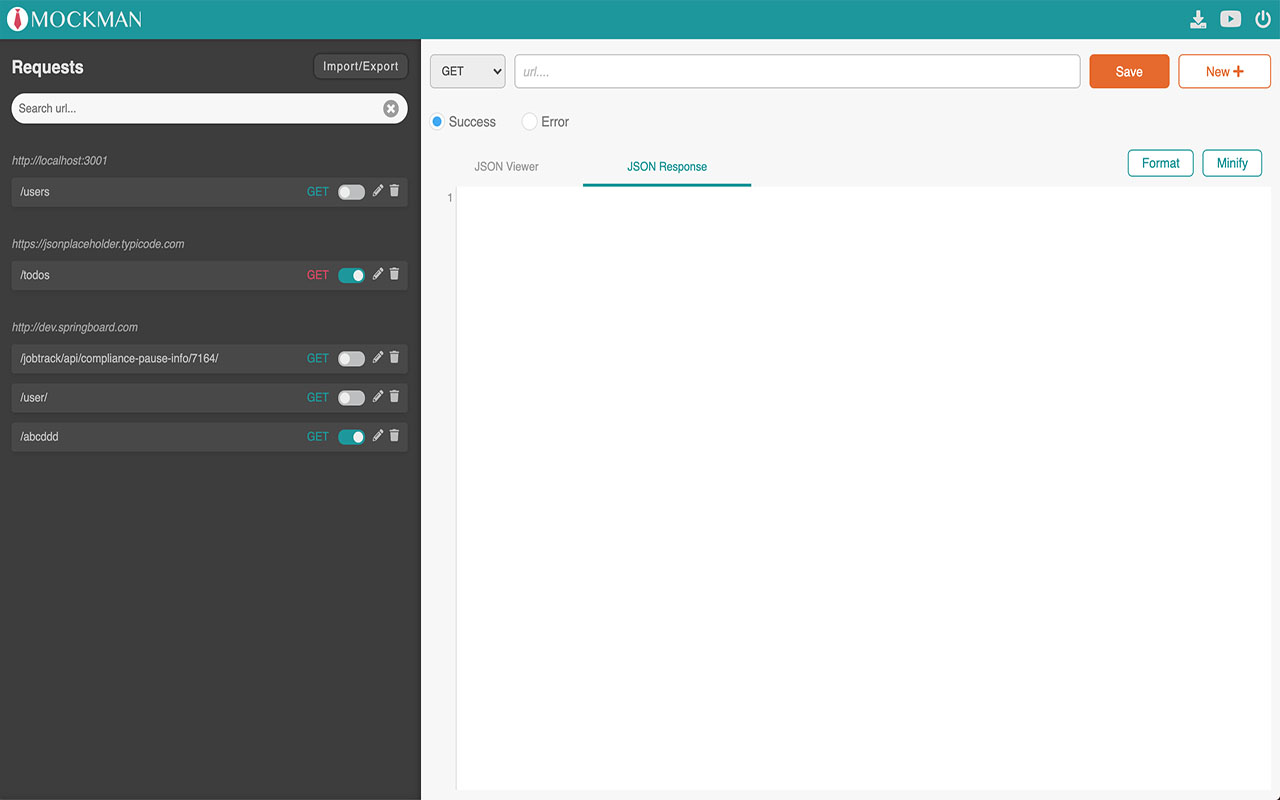Select the Error radio button
Viewport: 1280px width, 800px height.
coord(530,122)
